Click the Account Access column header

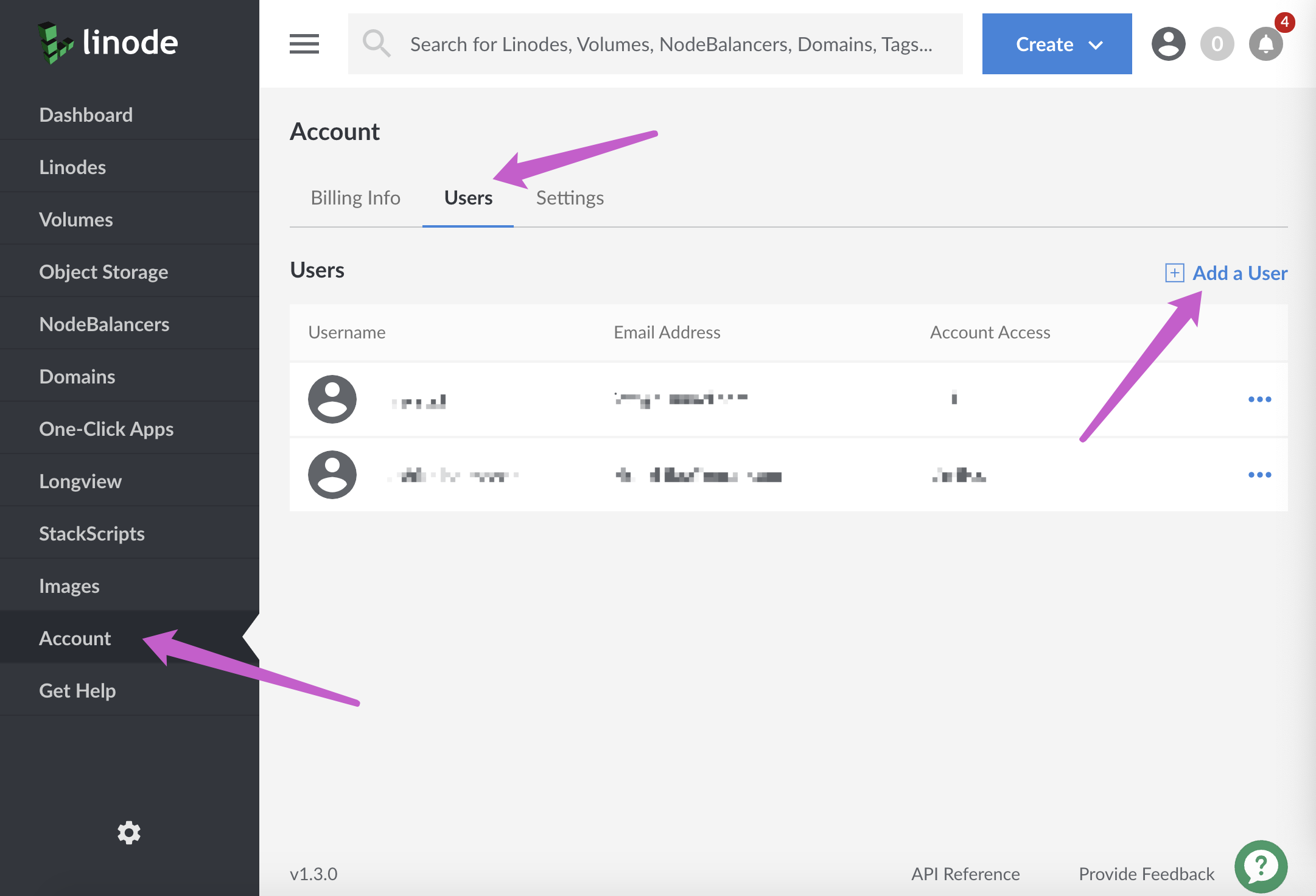990,332
